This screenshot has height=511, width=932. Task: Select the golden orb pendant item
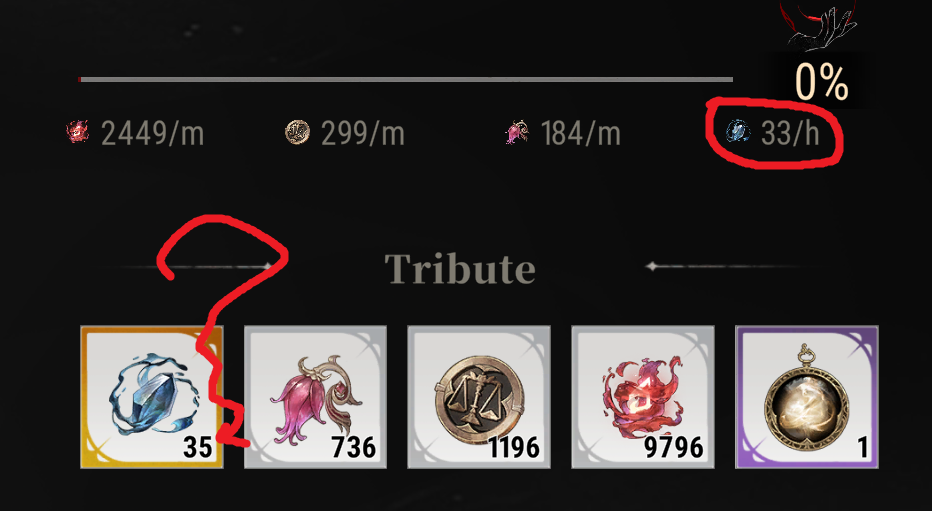click(807, 397)
